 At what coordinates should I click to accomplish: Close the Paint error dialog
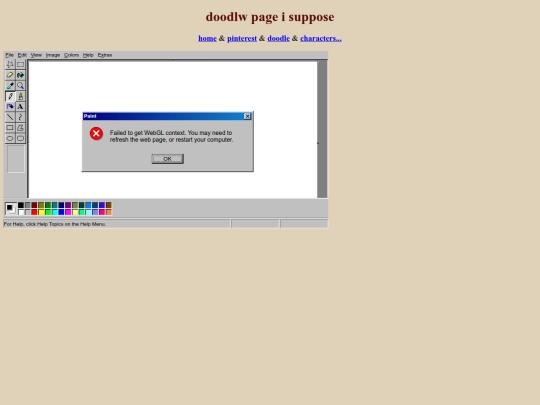tap(247, 116)
